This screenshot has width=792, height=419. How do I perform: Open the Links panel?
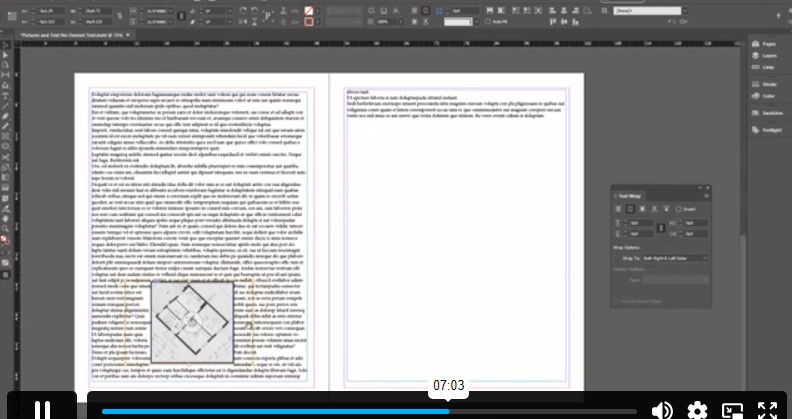coord(764,67)
